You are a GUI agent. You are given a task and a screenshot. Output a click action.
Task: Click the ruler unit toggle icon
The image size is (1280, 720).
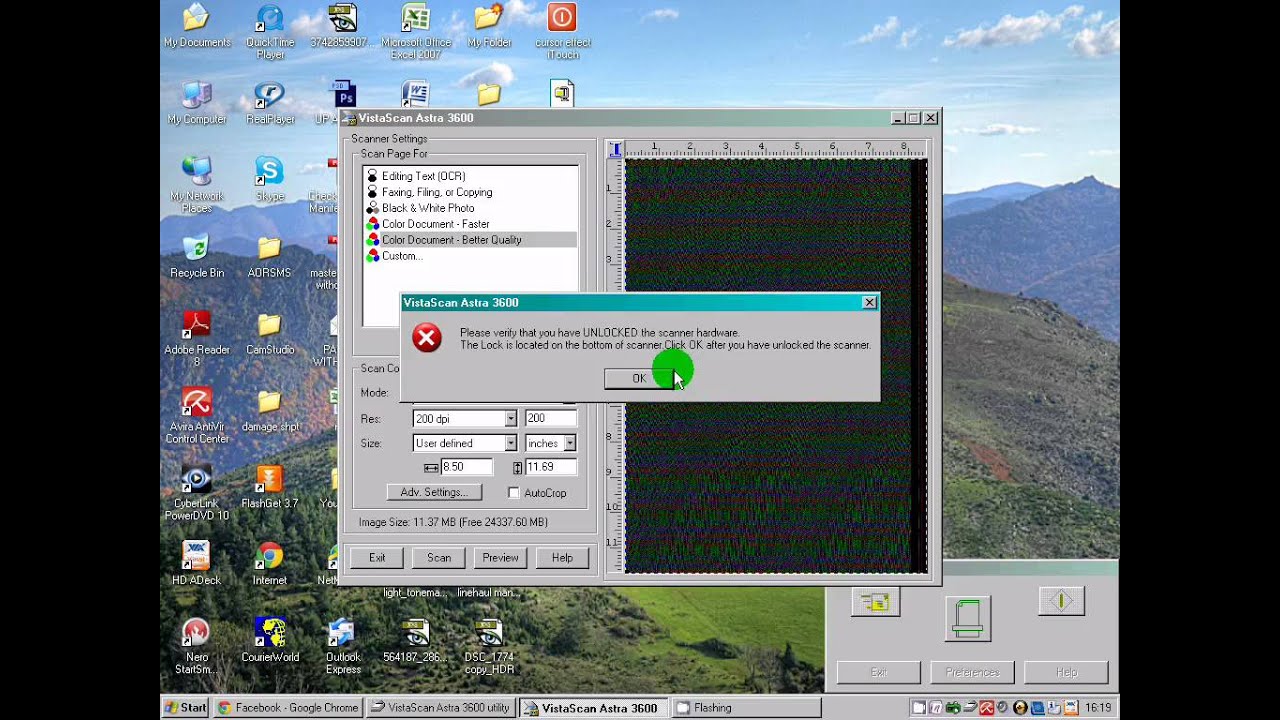click(x=615, y=149)
